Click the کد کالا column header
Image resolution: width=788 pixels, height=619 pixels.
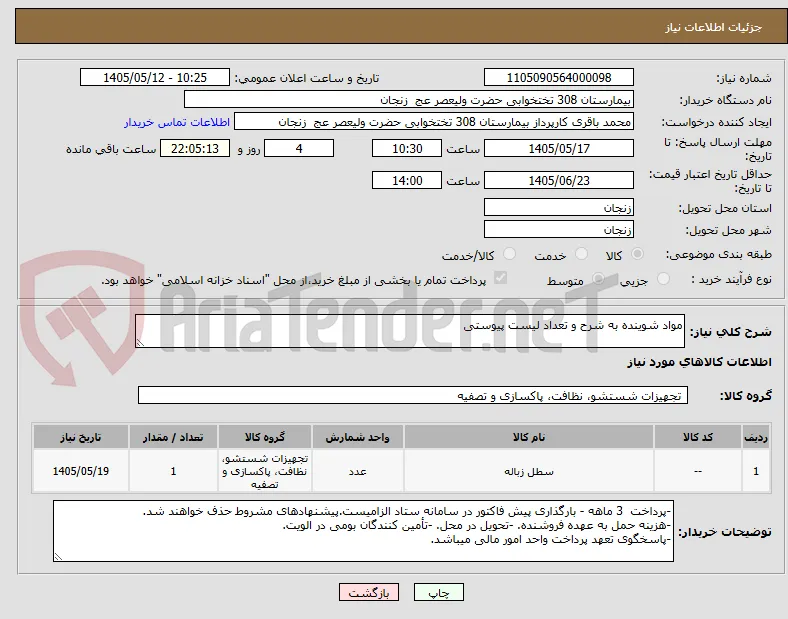(698, 437)
